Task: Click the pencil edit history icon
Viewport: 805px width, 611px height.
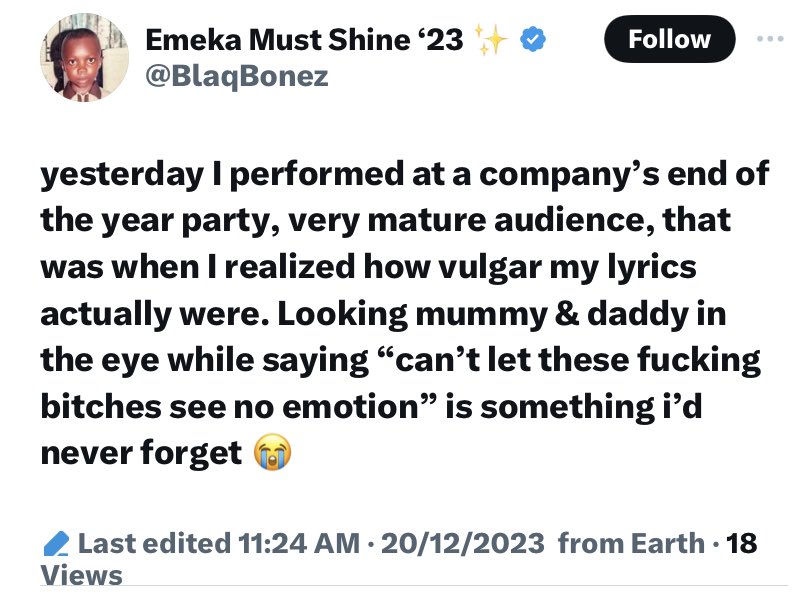Action: coord(57,545)
